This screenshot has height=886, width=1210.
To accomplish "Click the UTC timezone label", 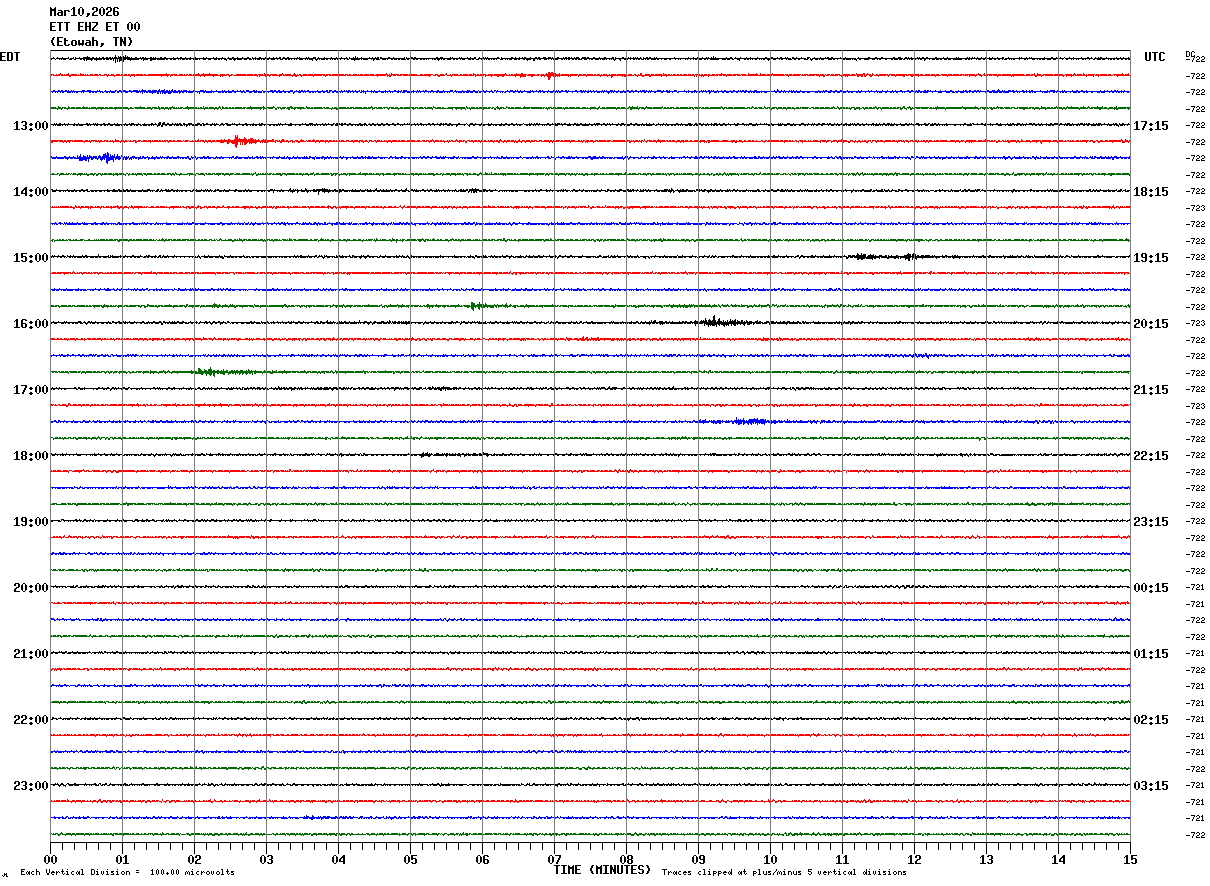I will (x=1155, y=57).
